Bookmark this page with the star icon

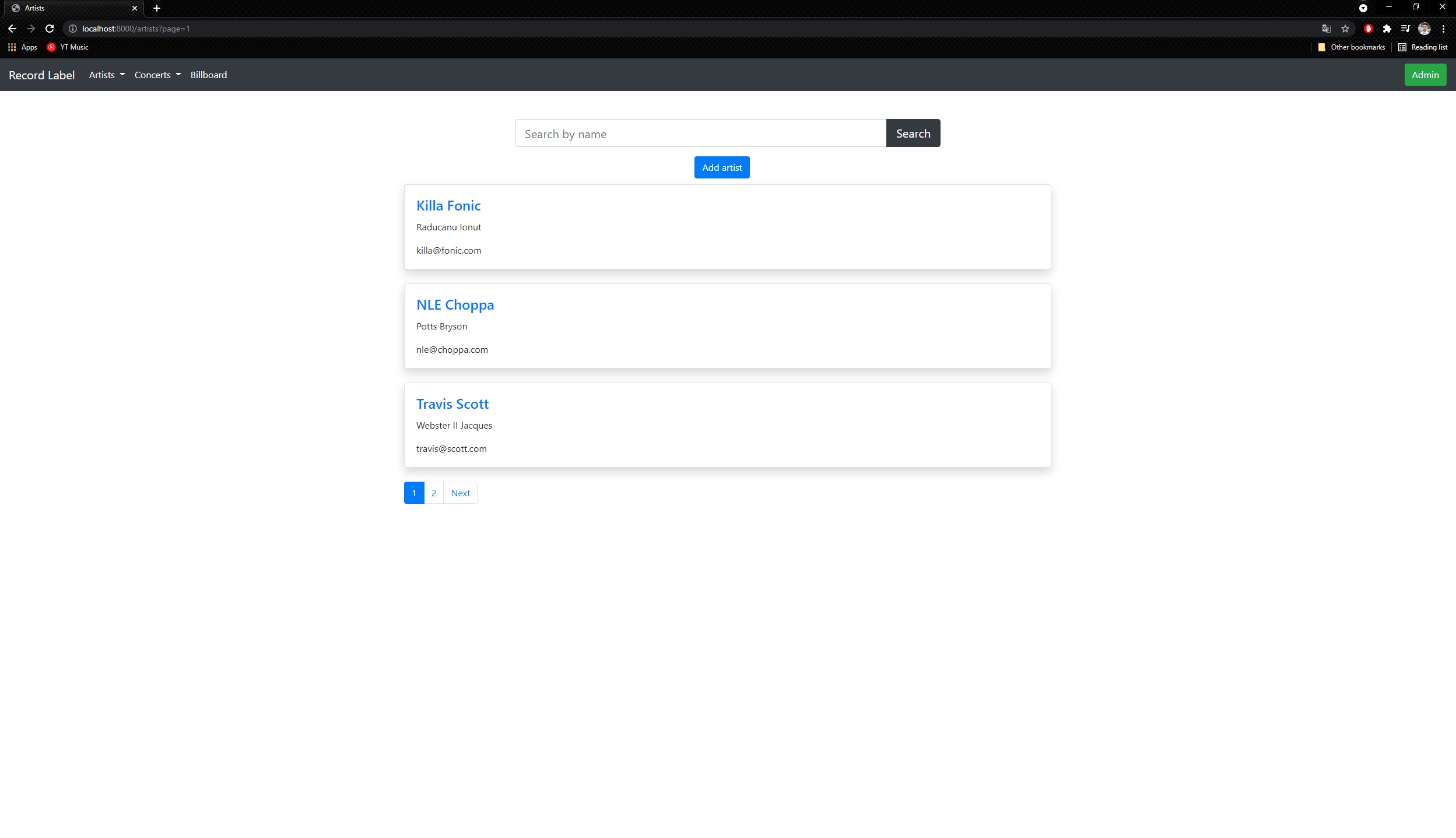click(1345, 28)
